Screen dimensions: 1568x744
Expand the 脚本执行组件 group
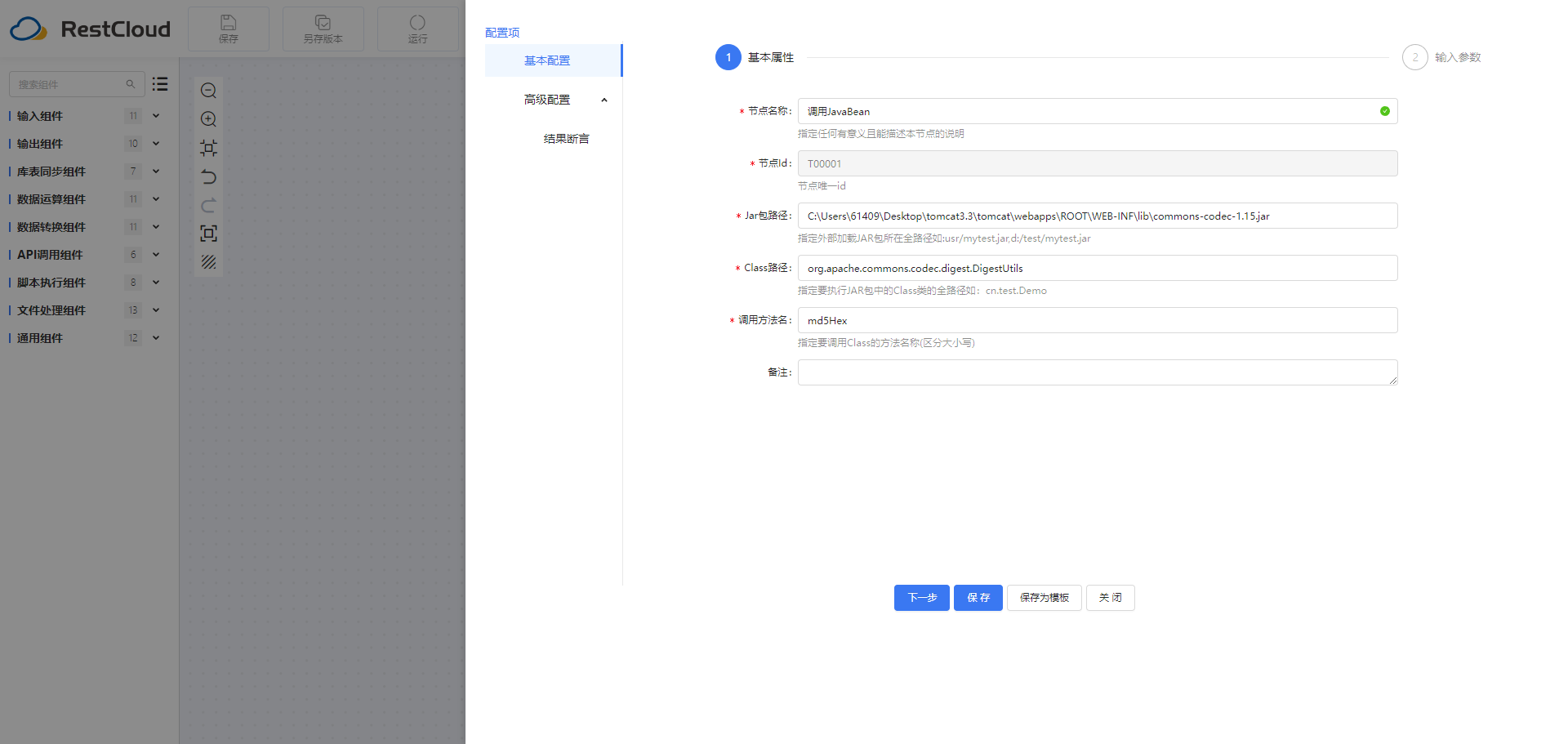click(x=156, y=283)
